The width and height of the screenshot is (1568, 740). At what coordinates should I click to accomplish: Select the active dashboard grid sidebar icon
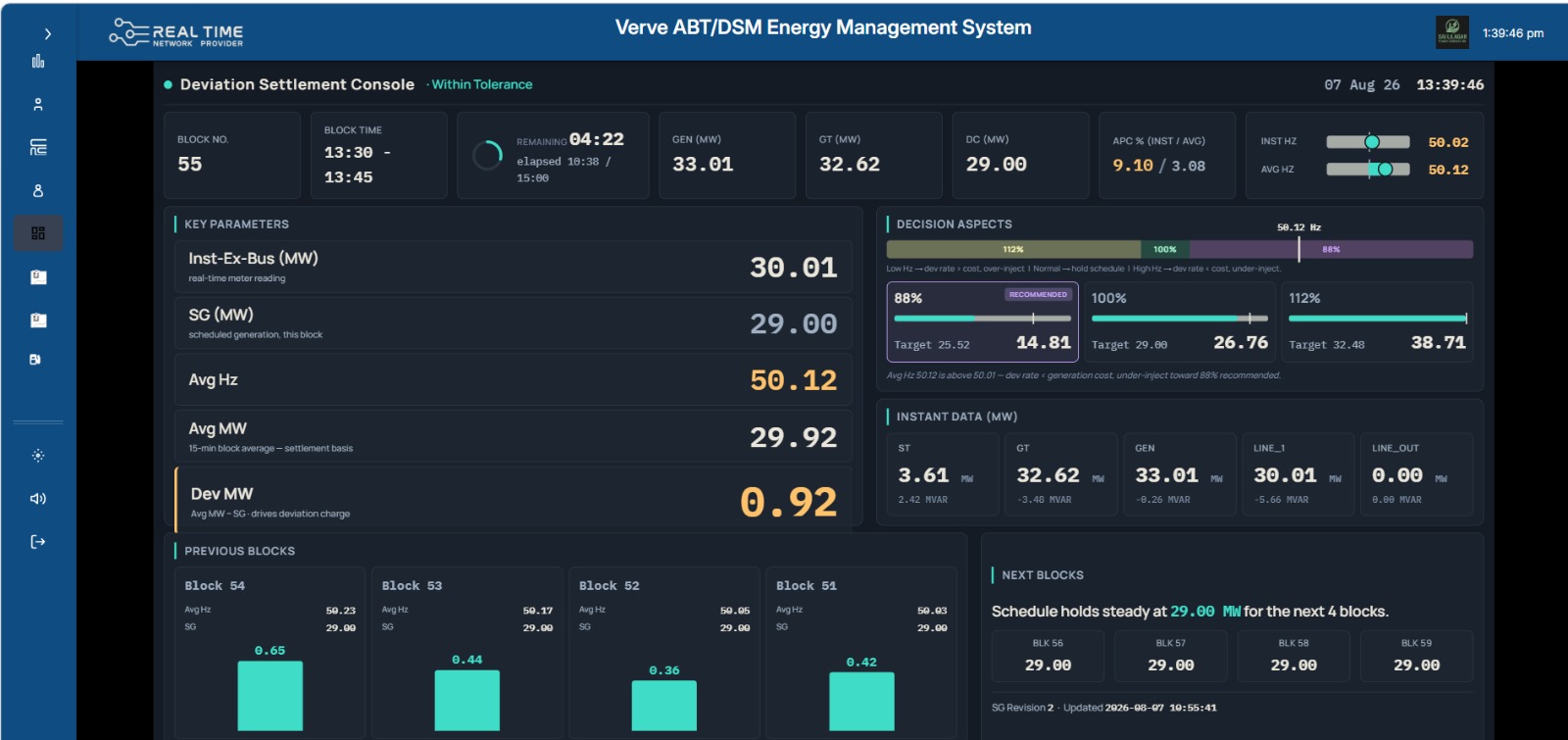pos(38,233)
